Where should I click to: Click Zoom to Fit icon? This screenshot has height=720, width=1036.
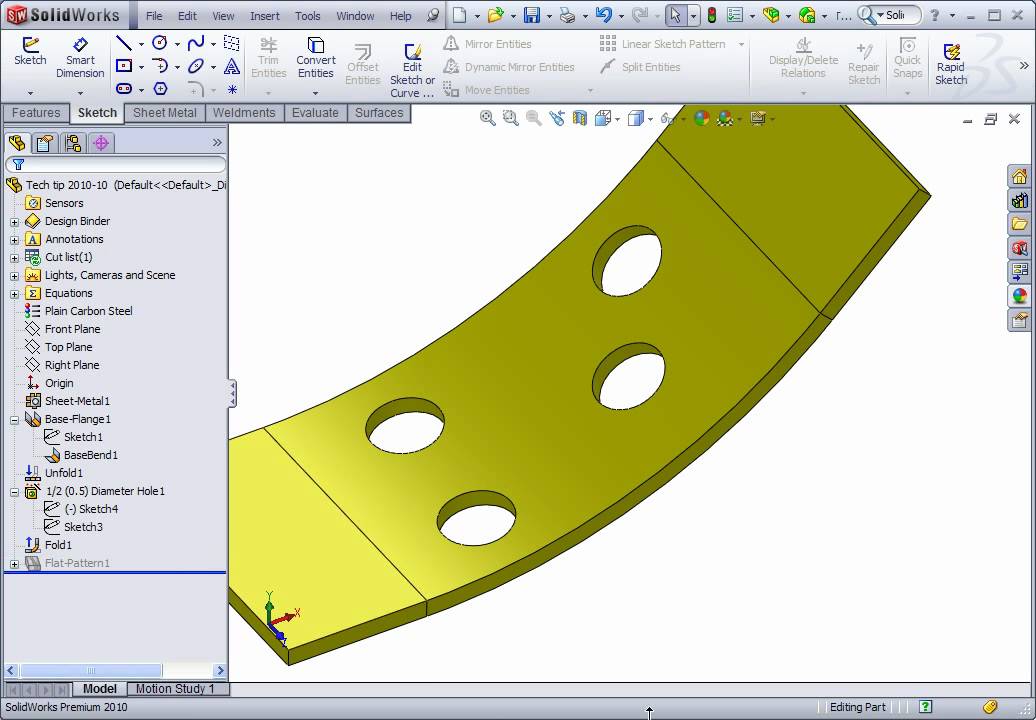(488, 118)
